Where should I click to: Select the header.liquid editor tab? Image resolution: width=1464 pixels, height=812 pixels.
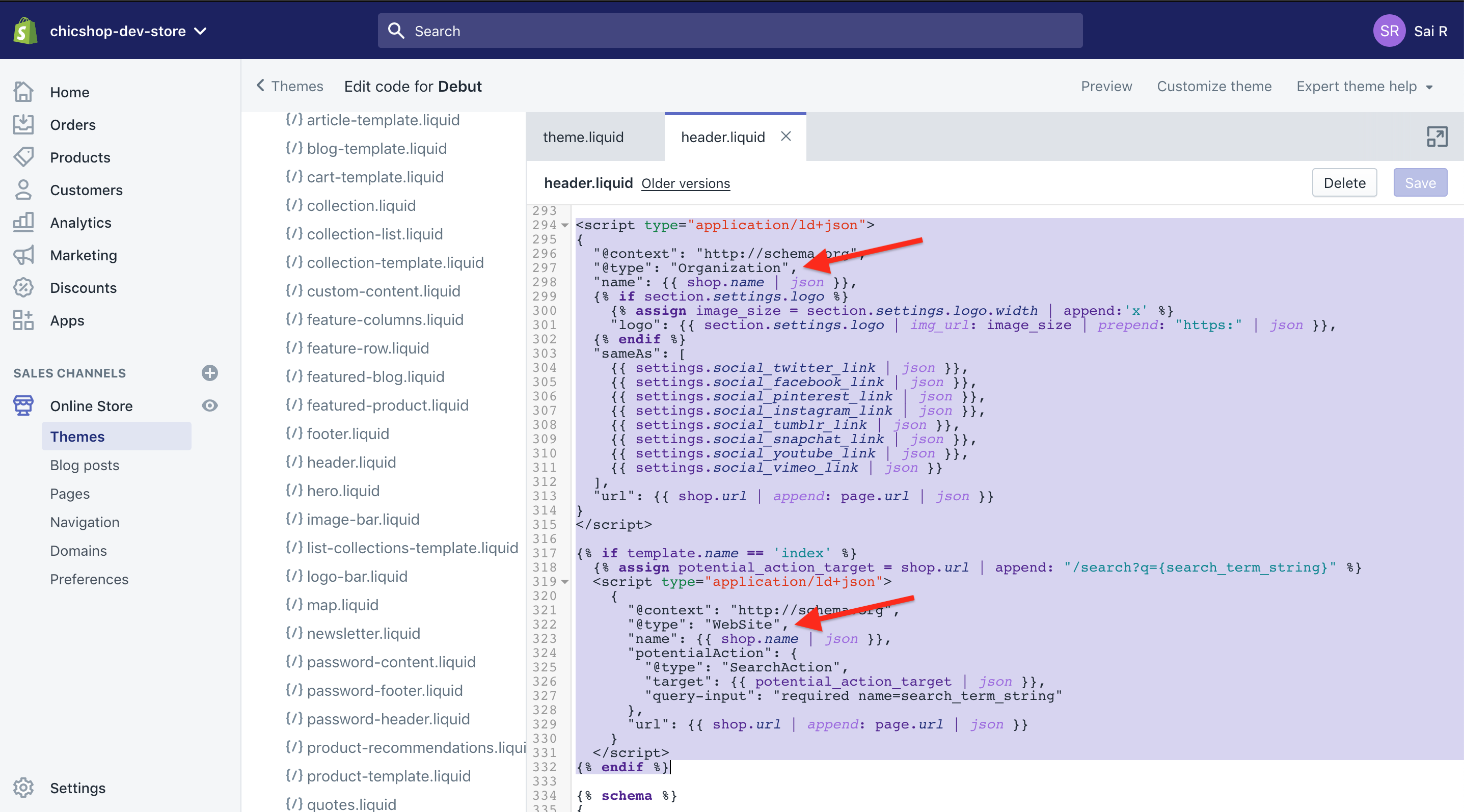point(723,137)
